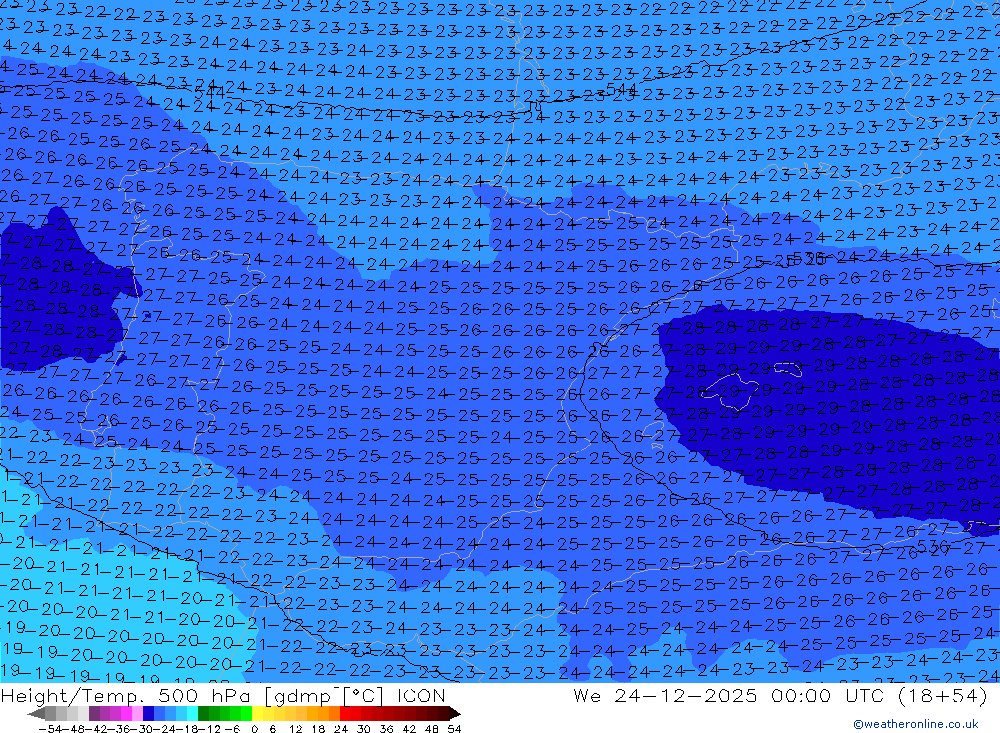Open the weatheronline.co.uk copyright link

click(916, 724)
